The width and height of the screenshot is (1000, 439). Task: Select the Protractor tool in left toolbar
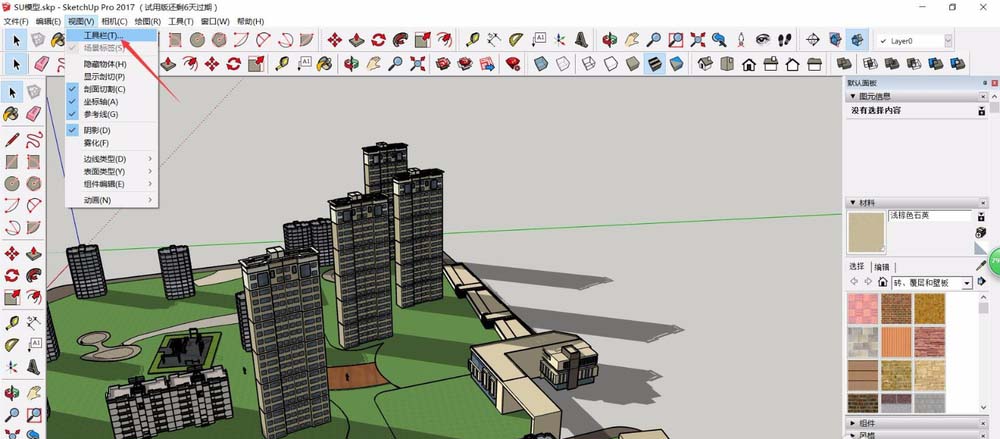(11, 345)
